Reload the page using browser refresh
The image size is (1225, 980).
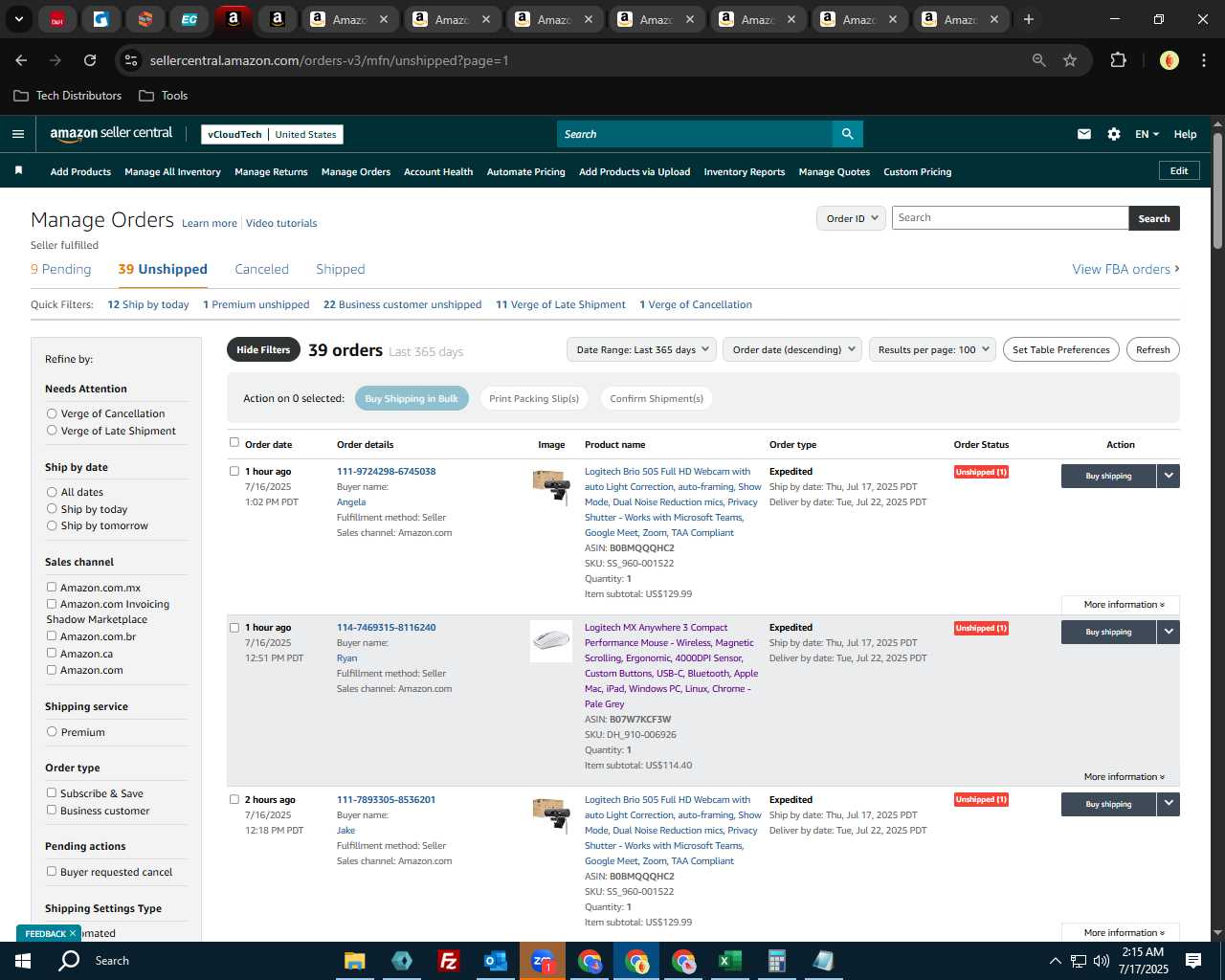tap(90, 60)
